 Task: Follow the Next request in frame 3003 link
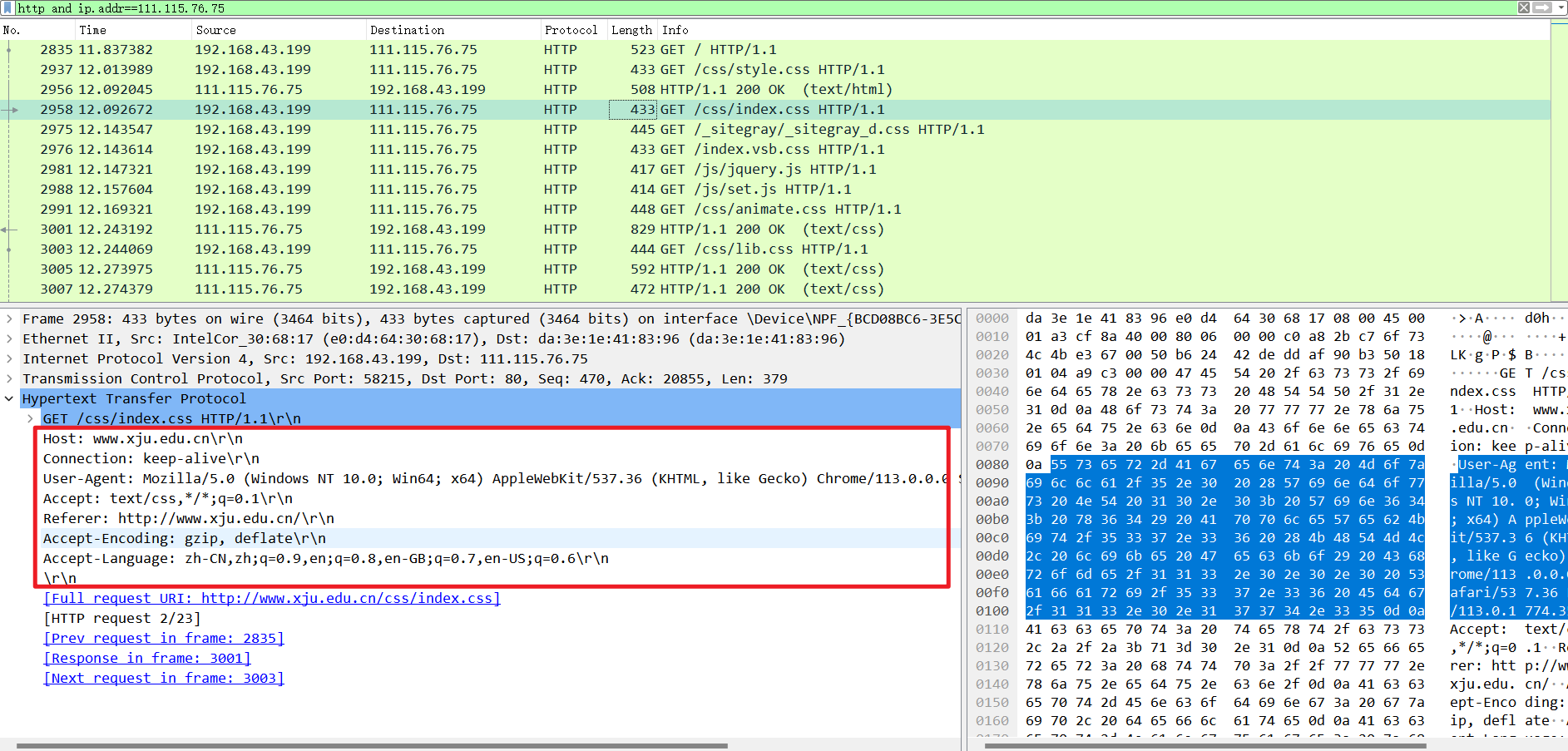click(x=164, y=678)
